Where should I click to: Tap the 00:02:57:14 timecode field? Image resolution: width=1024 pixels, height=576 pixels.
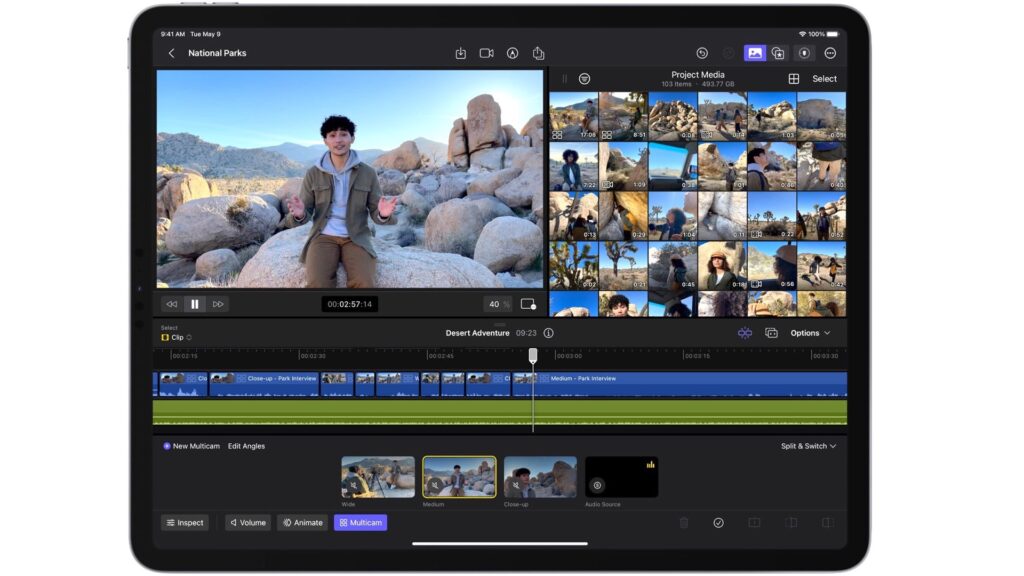[x=349, y=304]
